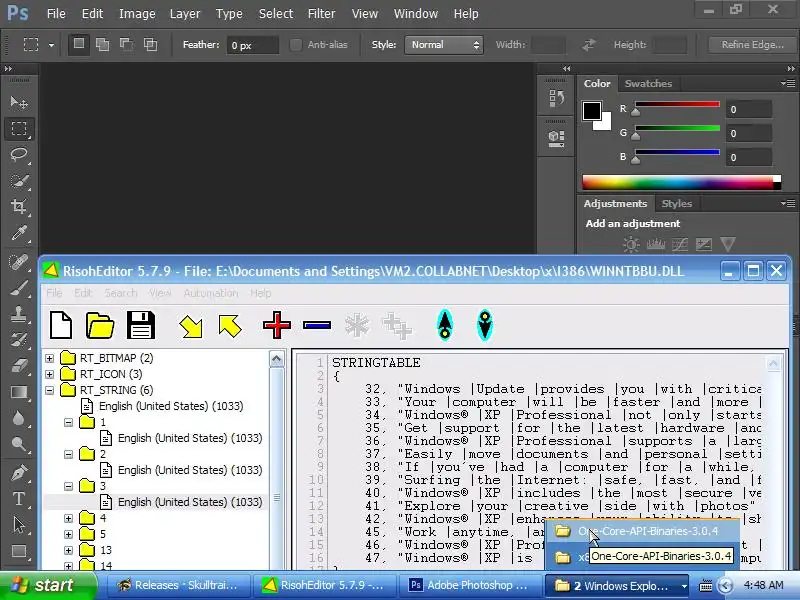Select the Healing Brush tool
This screenshot has height=600, width=800.
(x=19, y=262)
